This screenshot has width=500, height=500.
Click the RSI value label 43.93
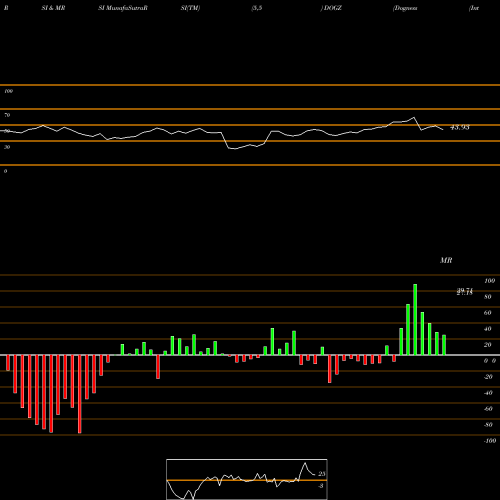pyautogui.click(x=460, y=127)
